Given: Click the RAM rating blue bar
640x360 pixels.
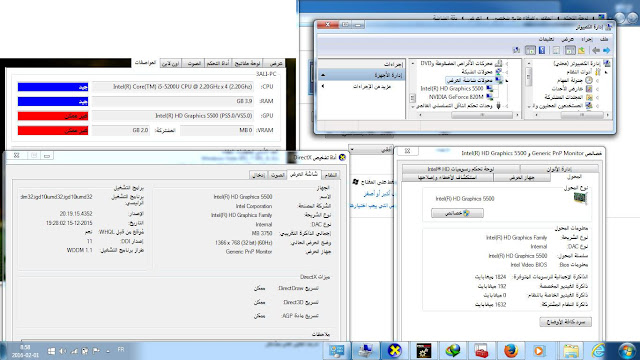Looking at the screenshot, I should 53,101.
